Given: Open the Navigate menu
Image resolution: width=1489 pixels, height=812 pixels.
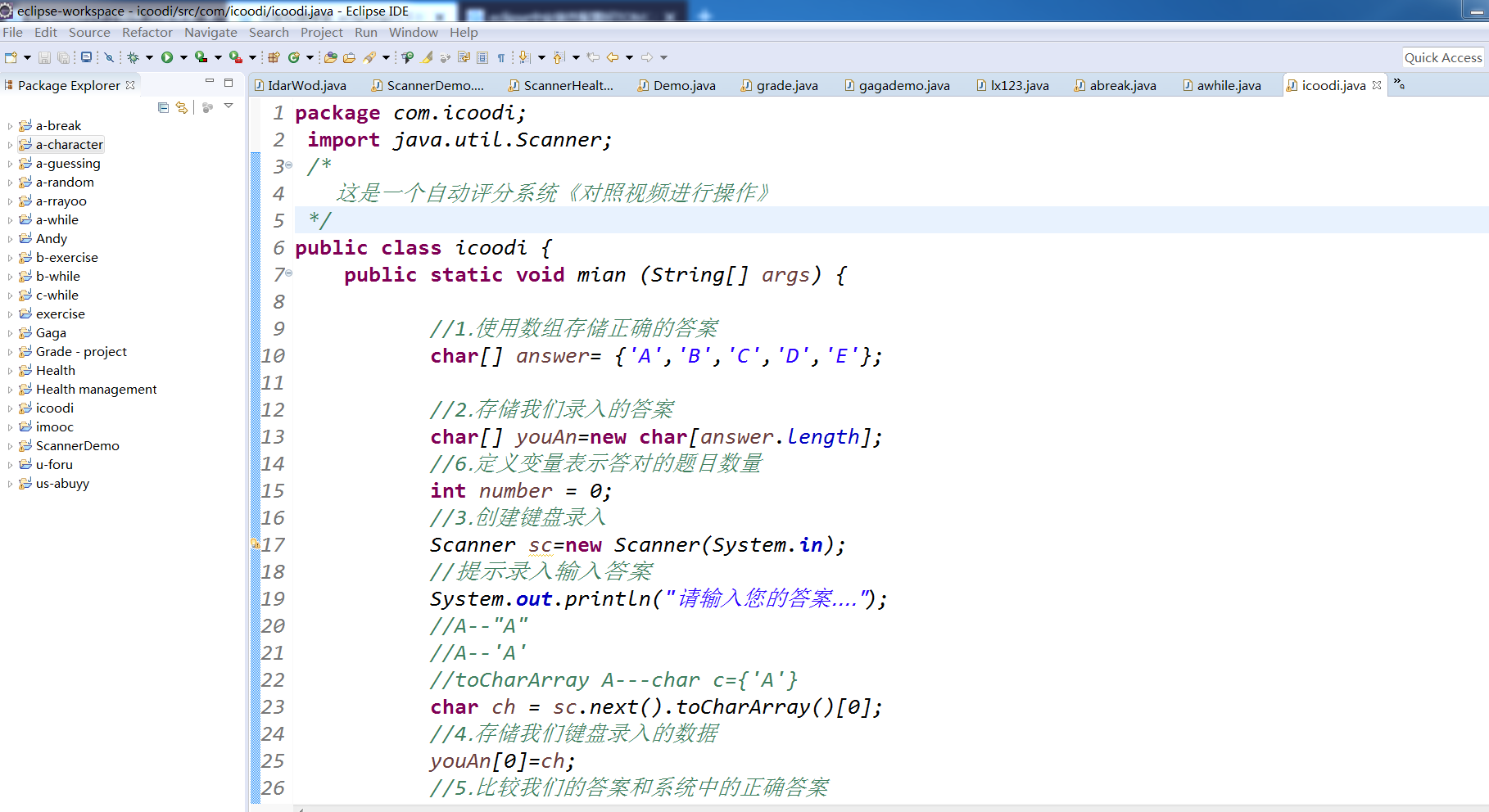Looking at the screenshot, I should (x=210, y=33).
